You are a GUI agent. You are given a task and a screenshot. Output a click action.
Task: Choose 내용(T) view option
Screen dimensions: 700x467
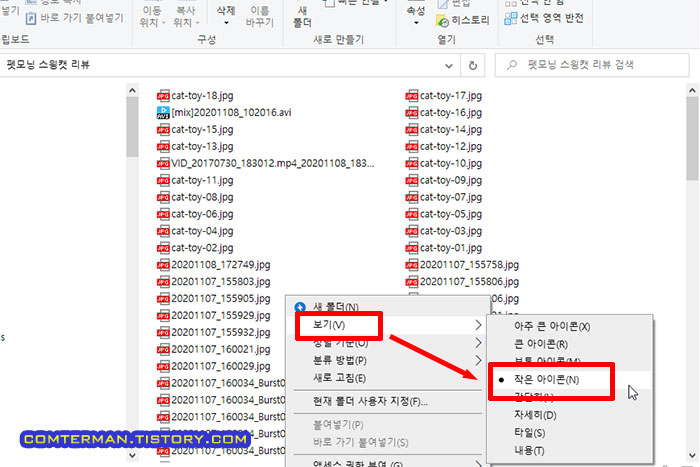[529, 450]
